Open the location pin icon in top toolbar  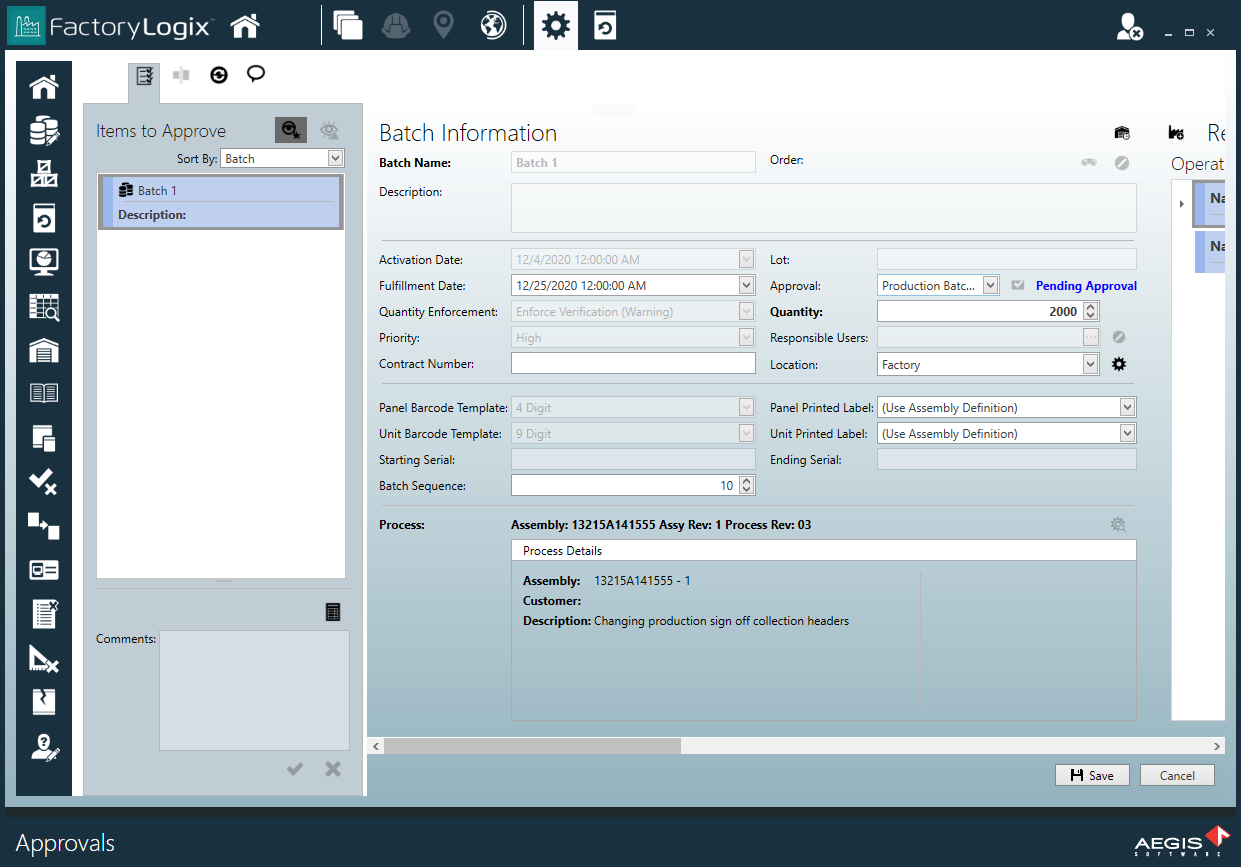(443, 25)
